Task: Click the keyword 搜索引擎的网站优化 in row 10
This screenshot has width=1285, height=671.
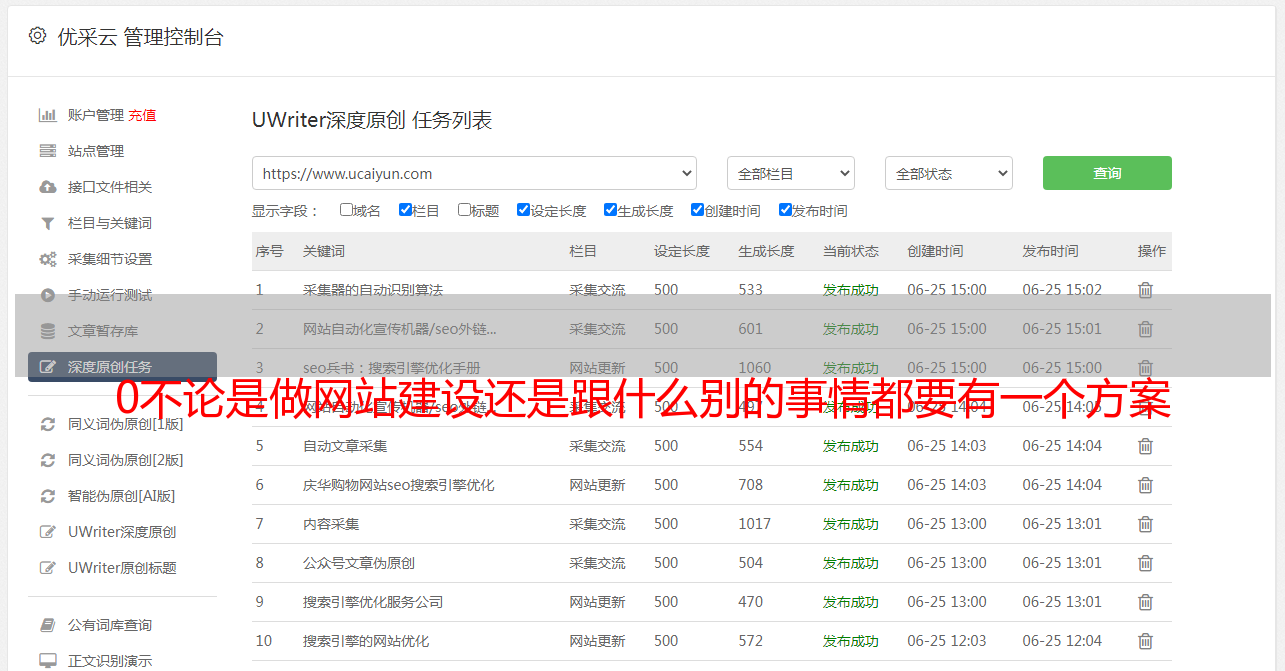Action: [x=366, y=641]
